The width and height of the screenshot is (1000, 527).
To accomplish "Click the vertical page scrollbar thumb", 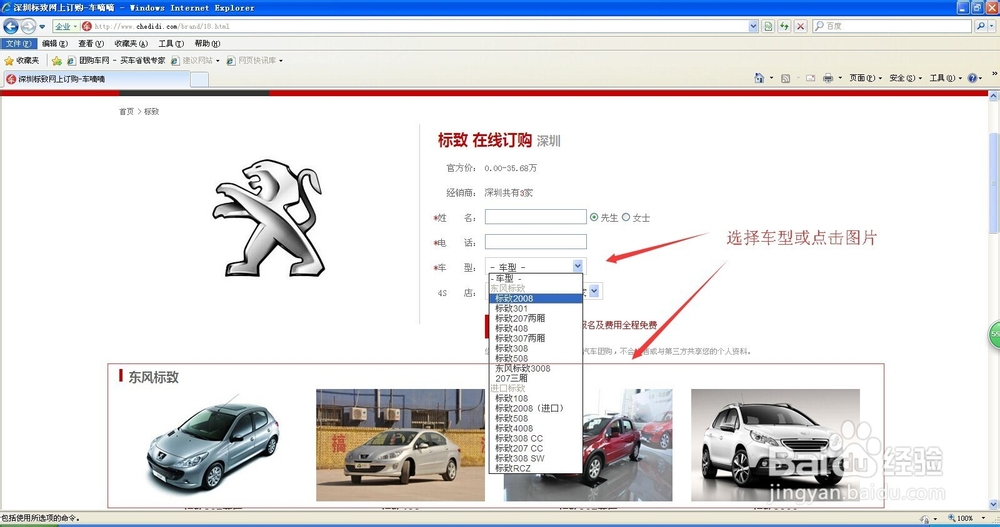I will point(994,184).
